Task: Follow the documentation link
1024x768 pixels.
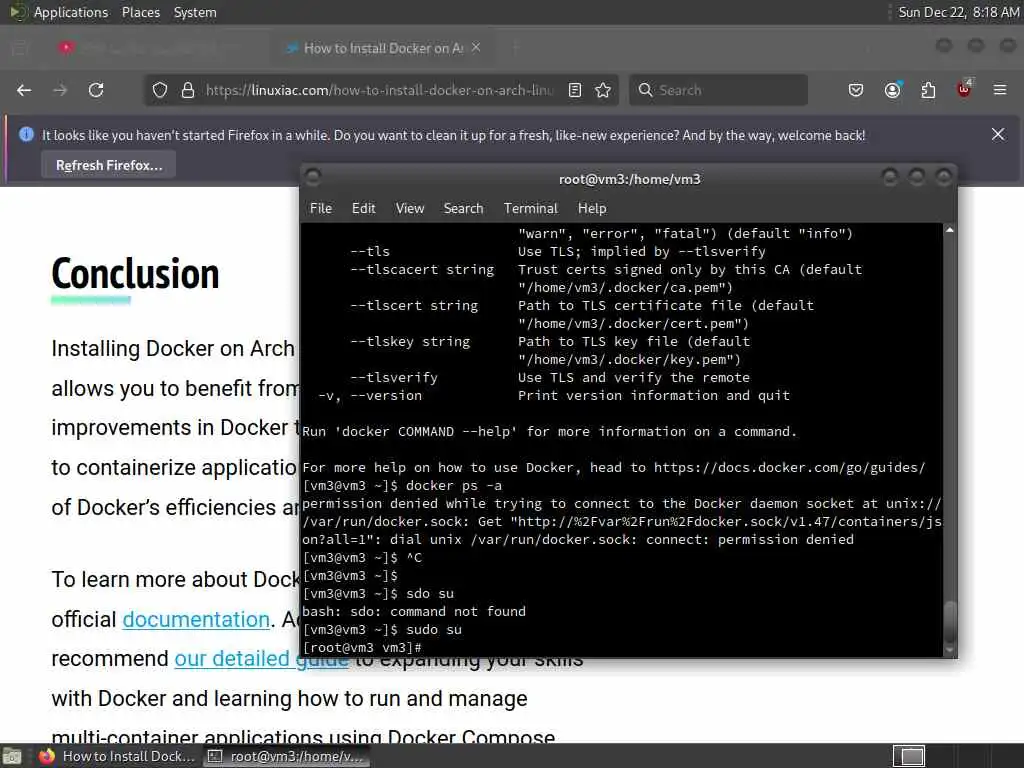Action: click(196, 619)
